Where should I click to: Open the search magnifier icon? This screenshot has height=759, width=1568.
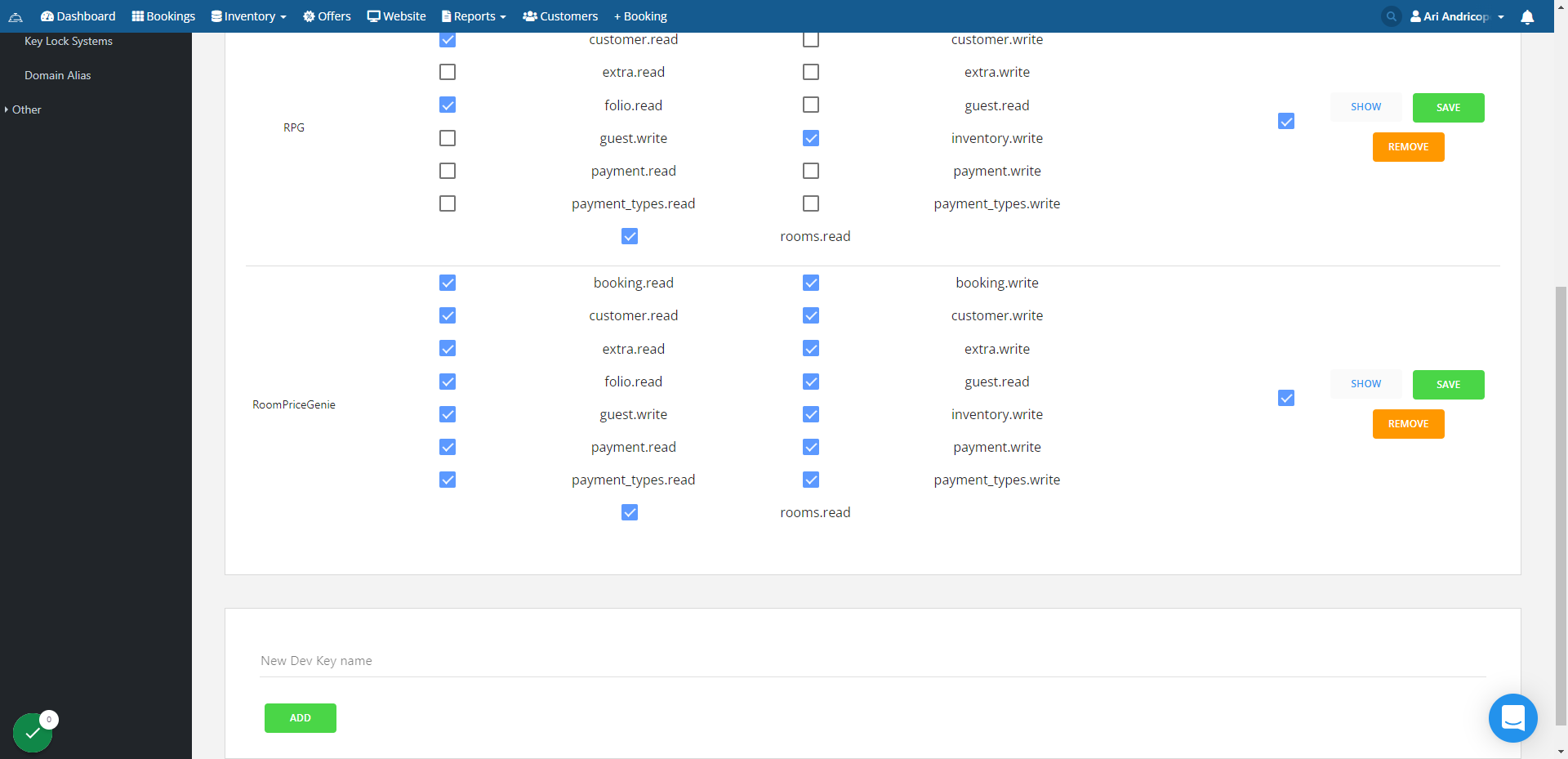tap(1392, 16)
